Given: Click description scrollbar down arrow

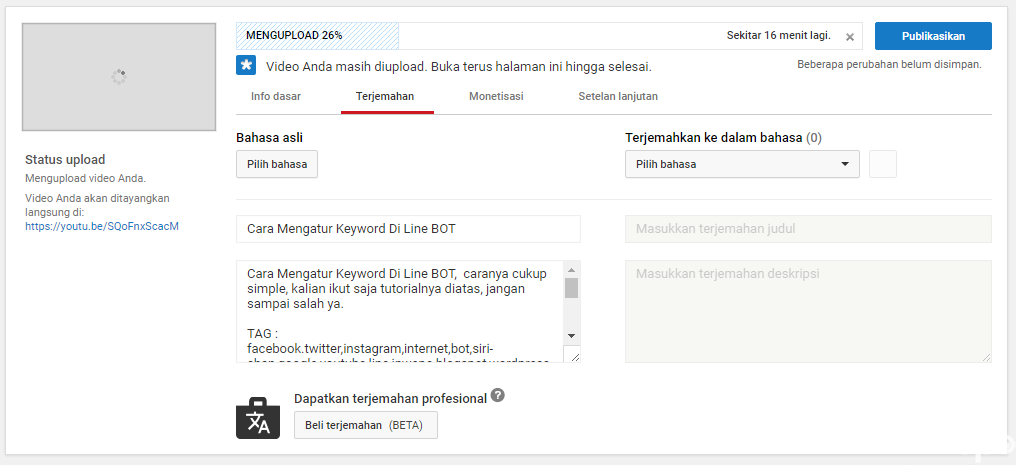Looking at the screenshot, I should pyautogui.click(x=571, y=335).
